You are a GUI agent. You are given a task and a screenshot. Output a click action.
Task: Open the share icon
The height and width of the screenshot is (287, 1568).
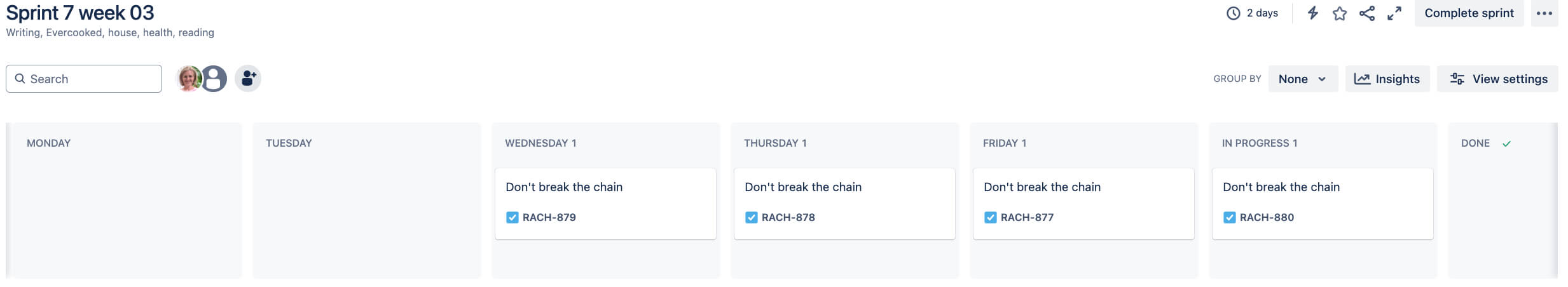point(1367,13)
